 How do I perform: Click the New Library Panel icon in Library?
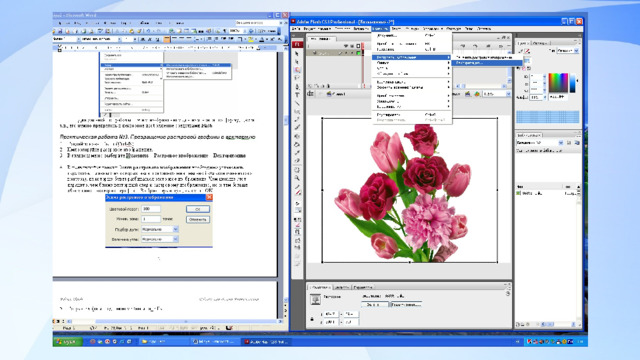tap(577, 143)
